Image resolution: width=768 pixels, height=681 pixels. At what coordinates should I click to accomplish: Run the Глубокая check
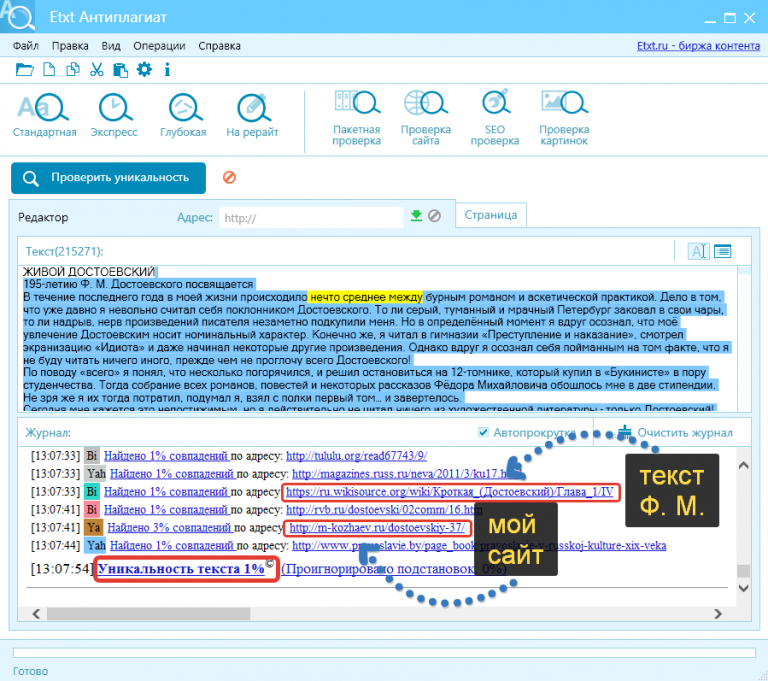click(183, 116)
